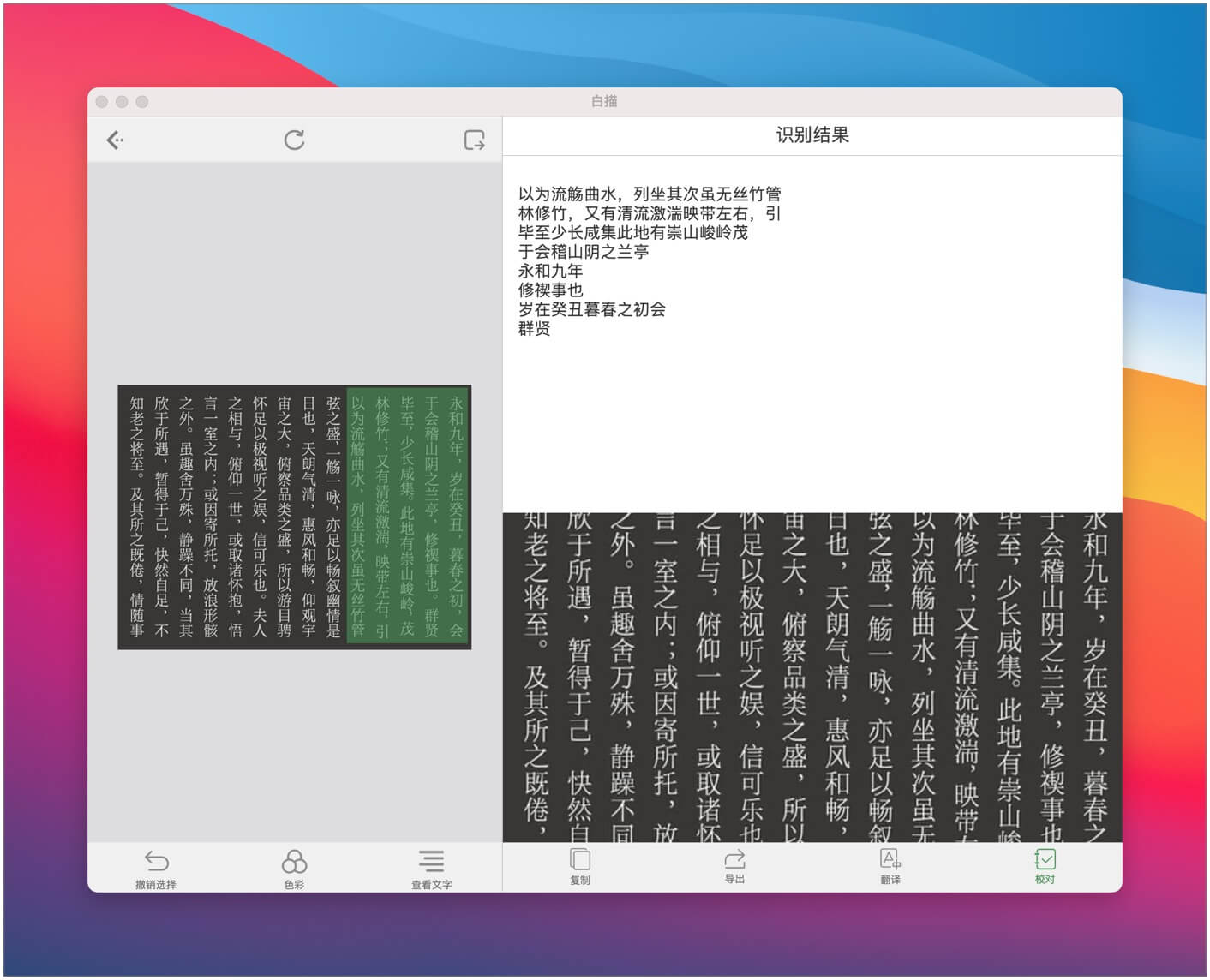Image resolution: width=1210 pixels, height=980 pixels.
Task: Click the back arrow icon
Action: point(116,140)
